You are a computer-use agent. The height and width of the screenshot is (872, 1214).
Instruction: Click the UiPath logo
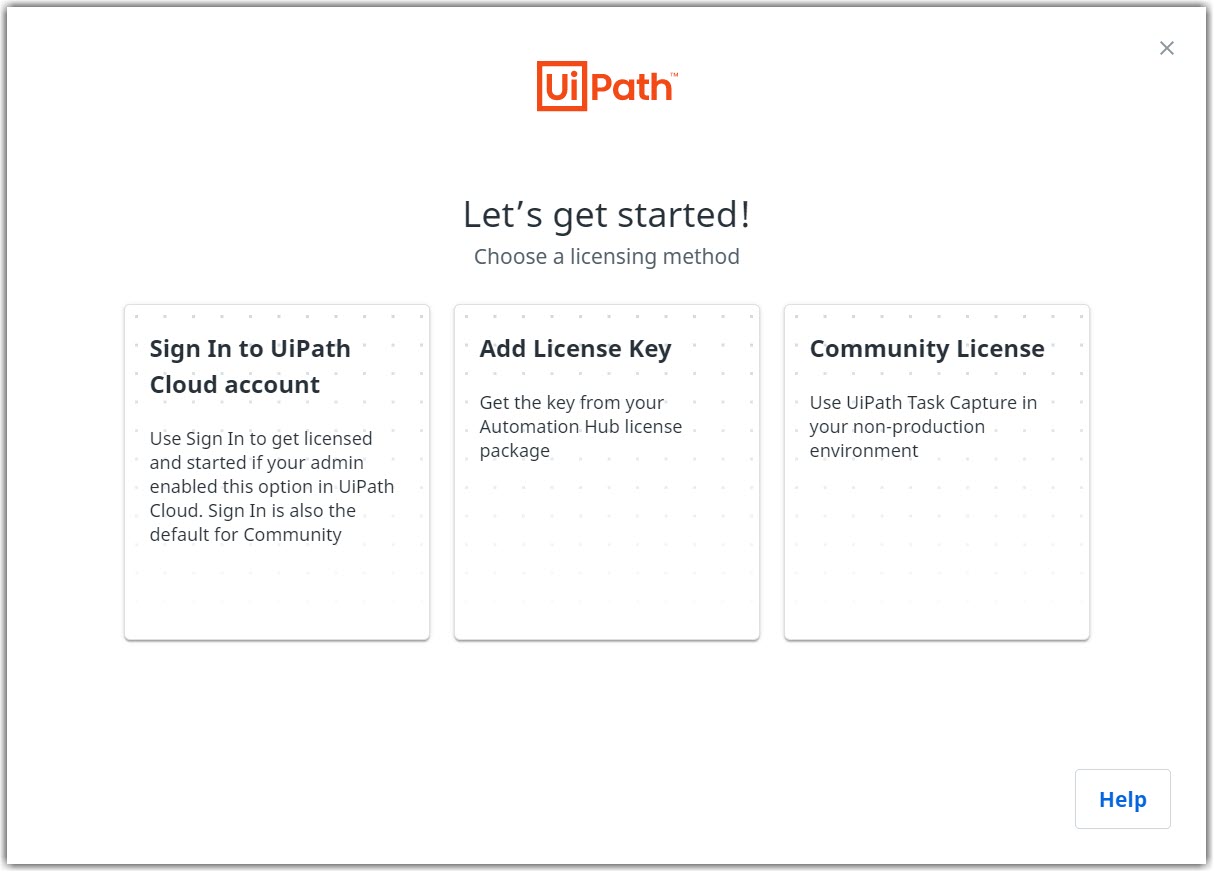point(607,86)
